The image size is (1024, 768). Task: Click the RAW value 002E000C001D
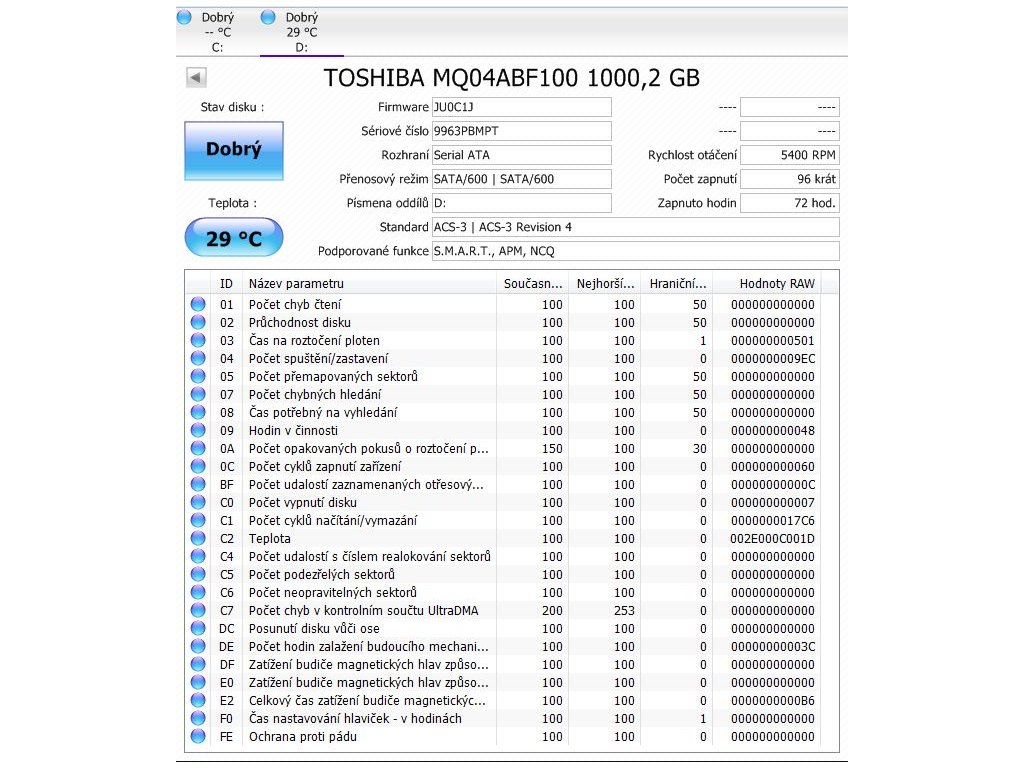(x=773, y=539)
